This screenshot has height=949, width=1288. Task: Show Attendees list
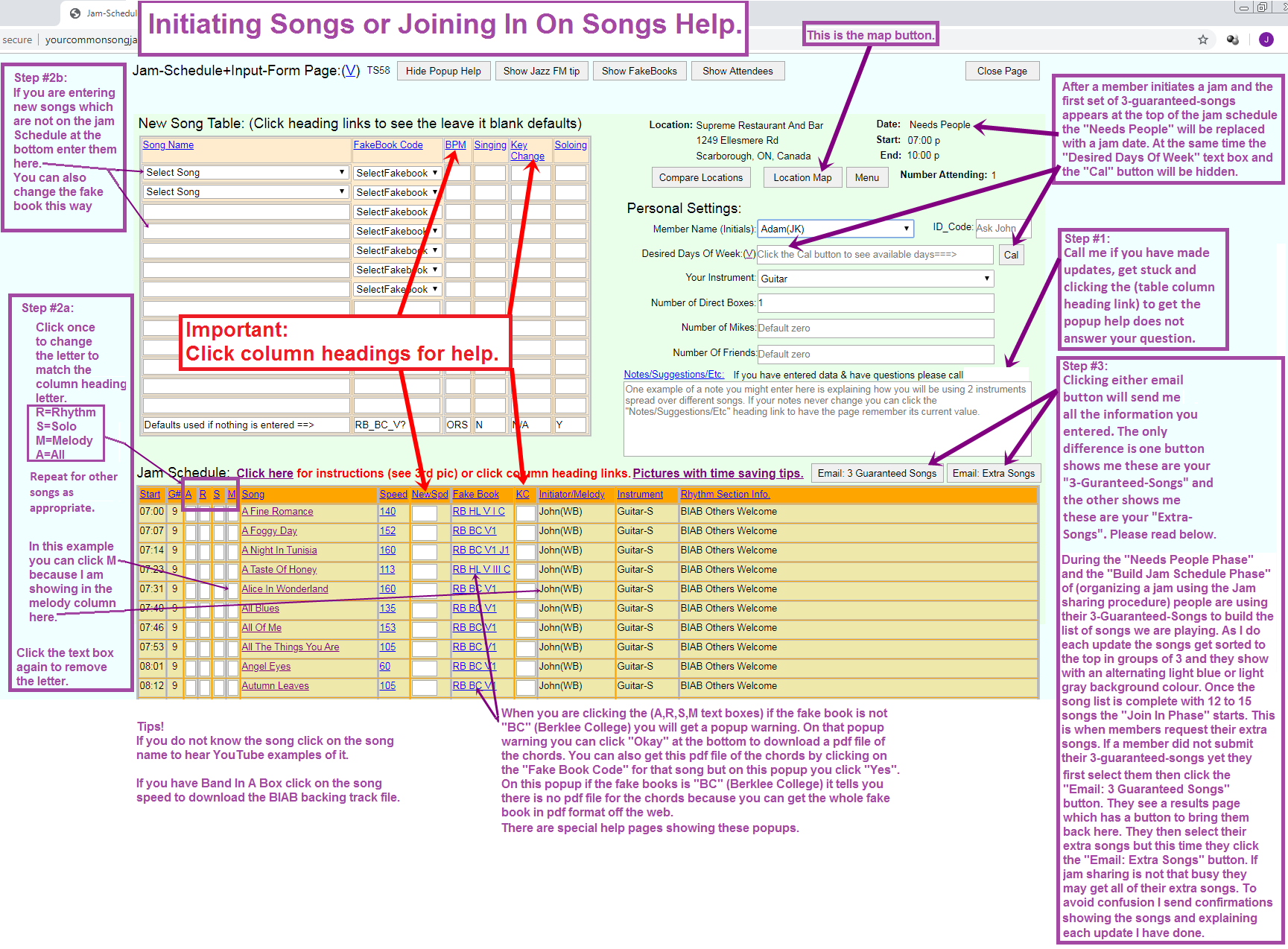click(737, 71)
